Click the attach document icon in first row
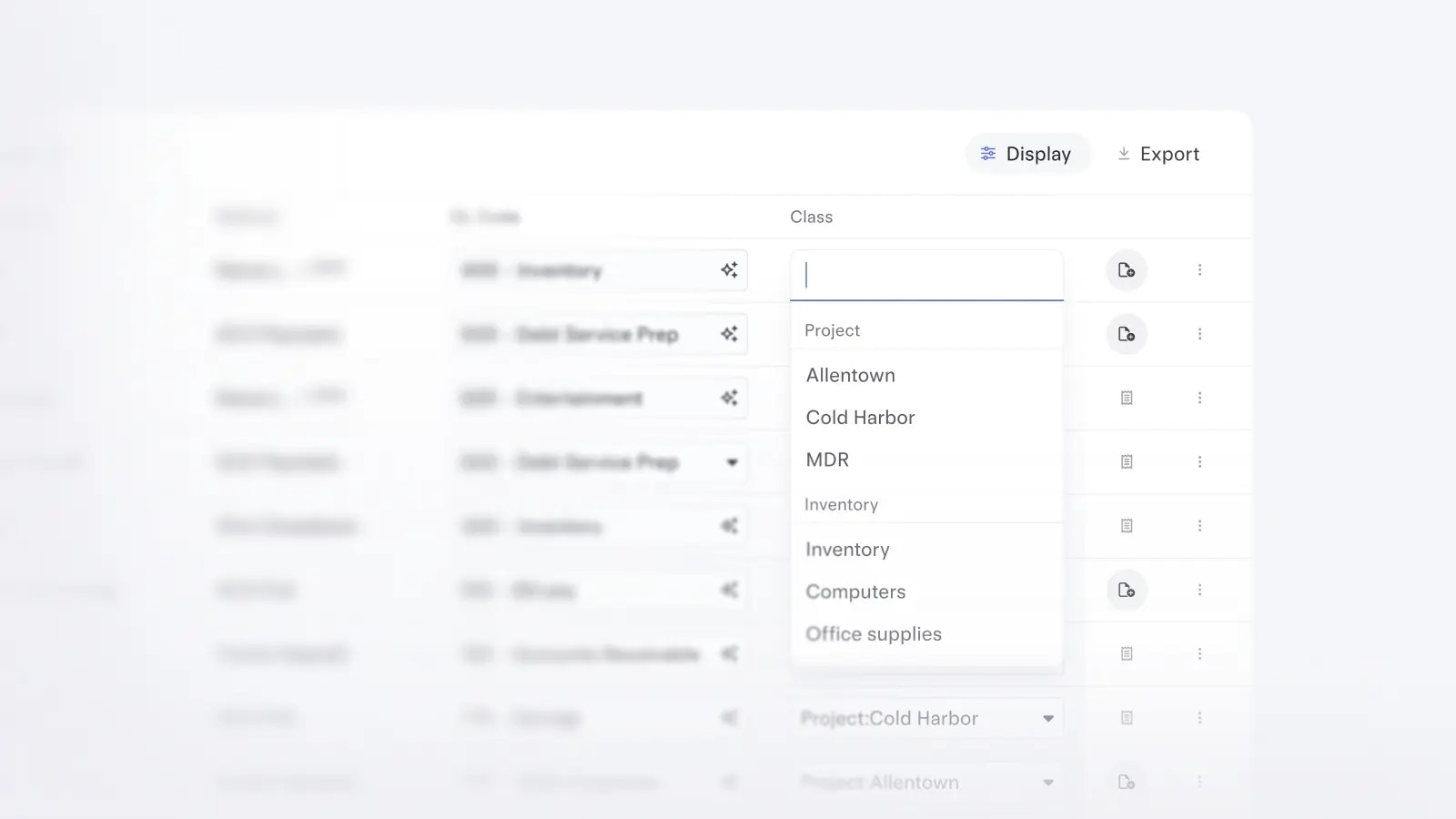 click(x=1126, y=270)
